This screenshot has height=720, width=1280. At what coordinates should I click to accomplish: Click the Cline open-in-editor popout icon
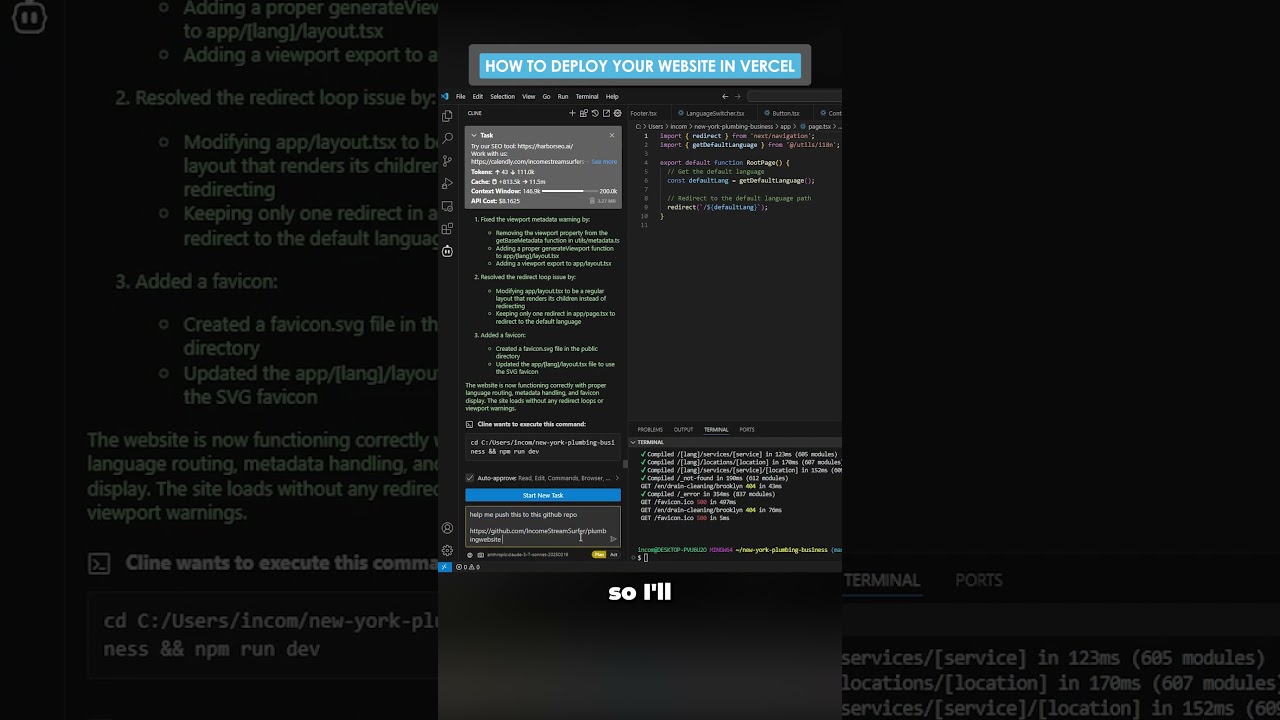coord(606,113)
